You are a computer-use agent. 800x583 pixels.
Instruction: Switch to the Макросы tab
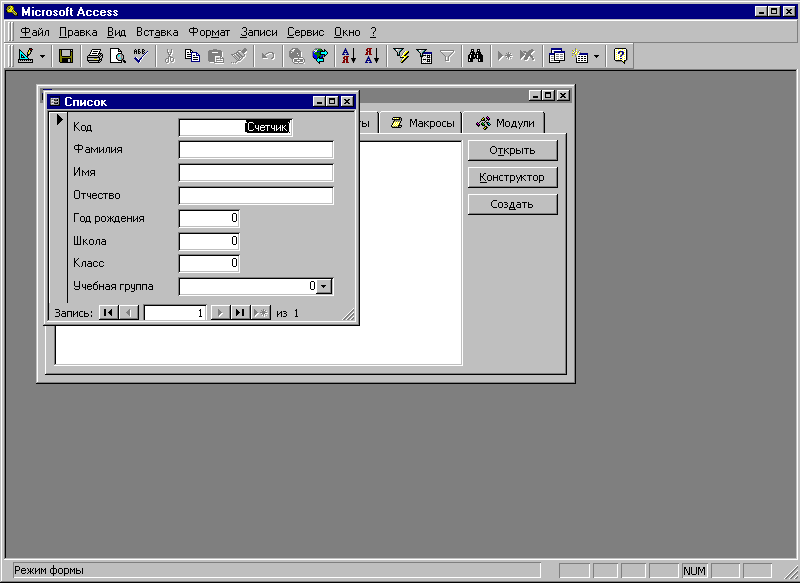(421, 123)
